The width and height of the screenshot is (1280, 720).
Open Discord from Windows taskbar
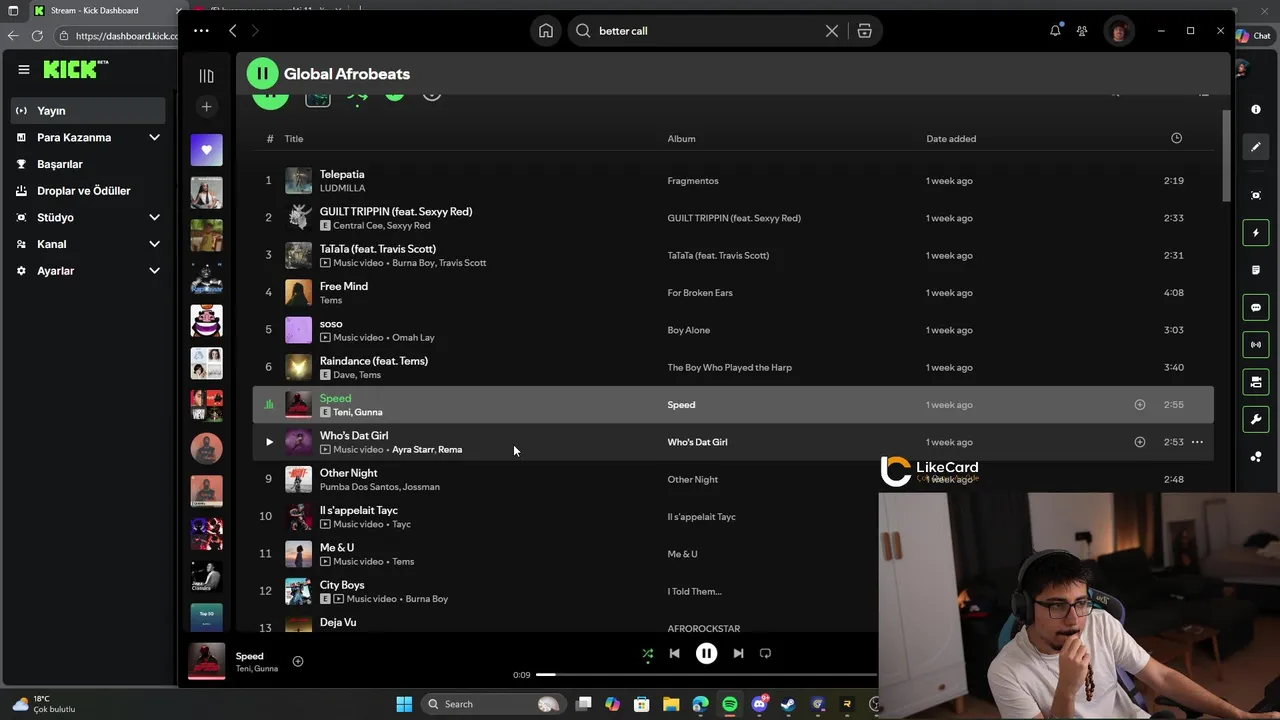[x=759, y=704]
